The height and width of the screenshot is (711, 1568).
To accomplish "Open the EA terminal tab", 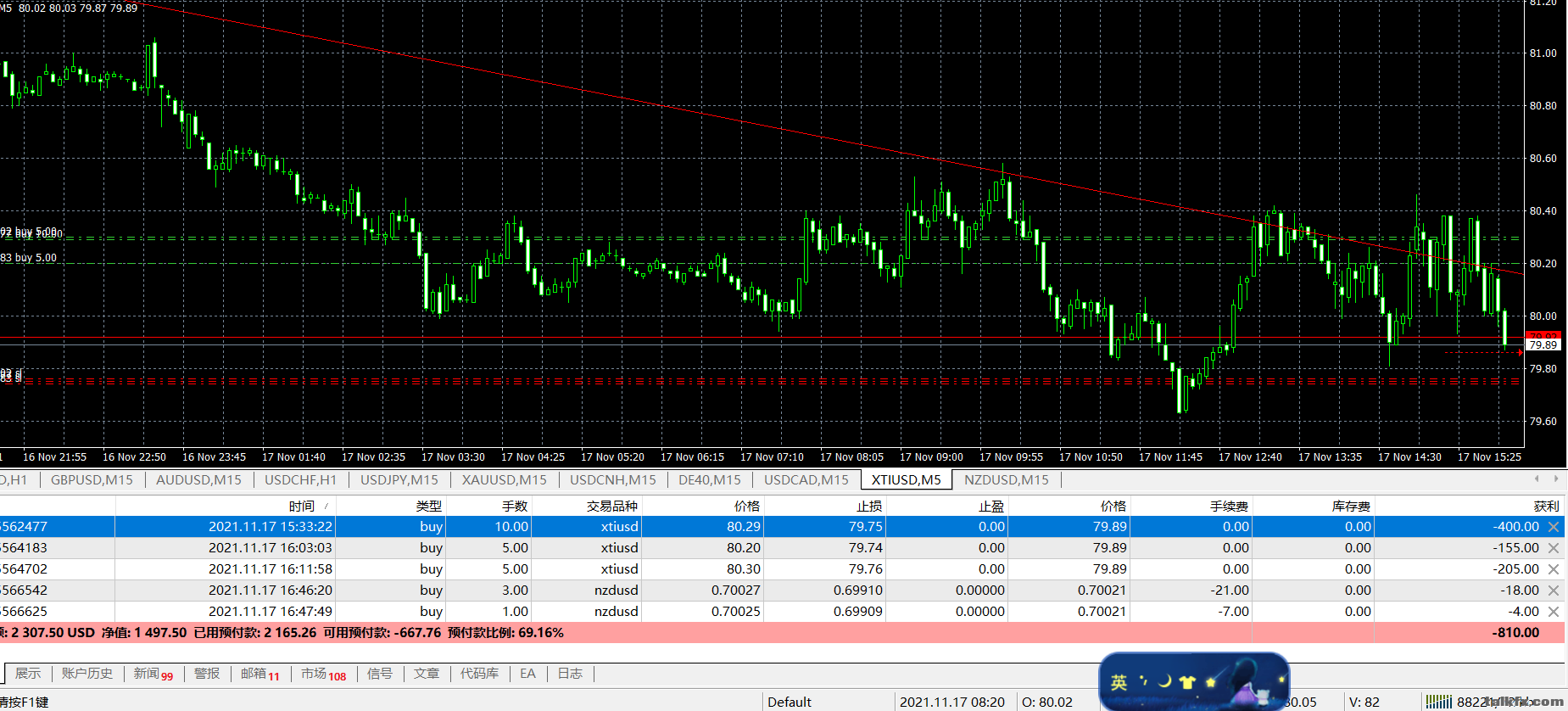I will (527, 674).
